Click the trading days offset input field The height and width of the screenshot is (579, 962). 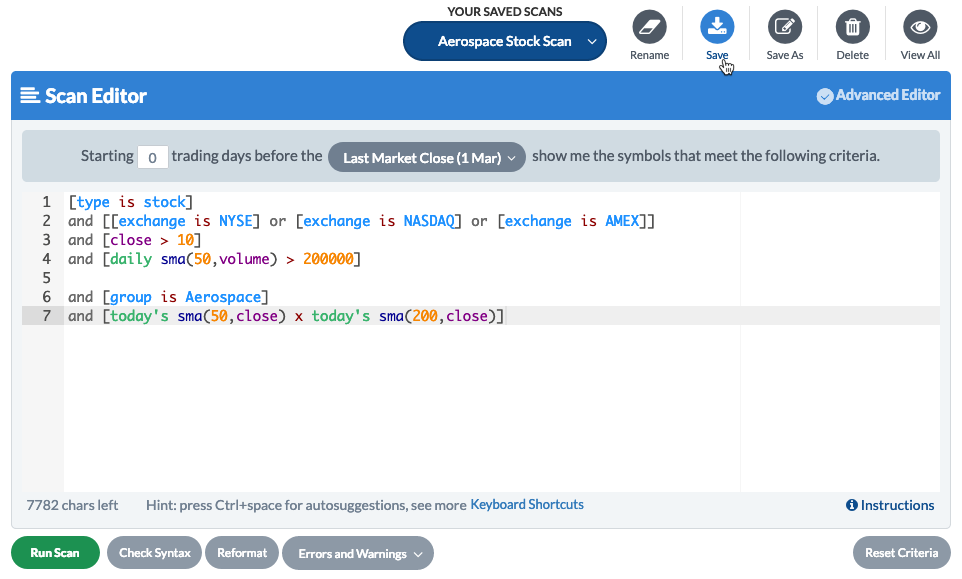coord(152,158)
